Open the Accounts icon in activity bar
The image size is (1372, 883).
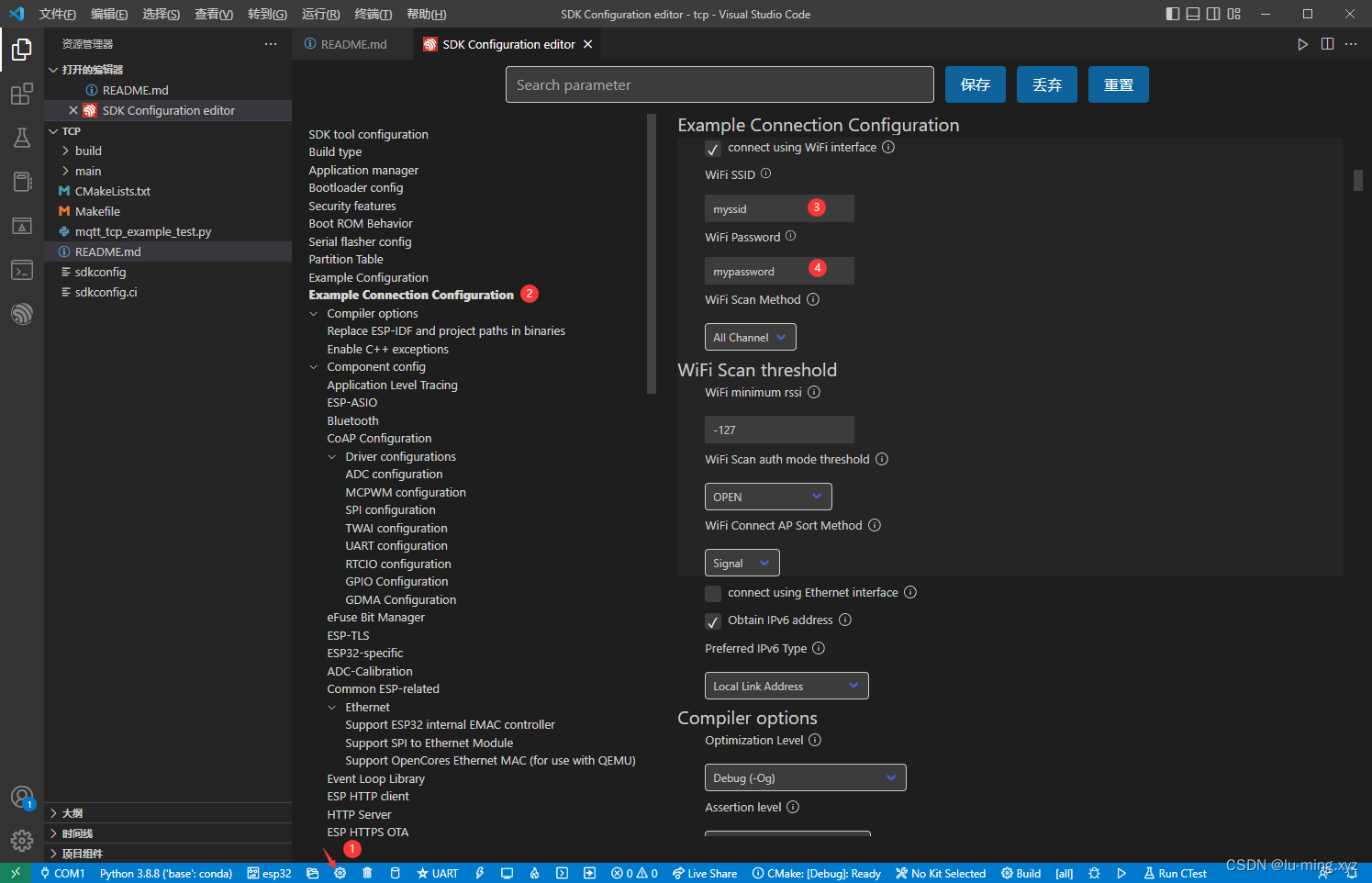coord(22,797)
